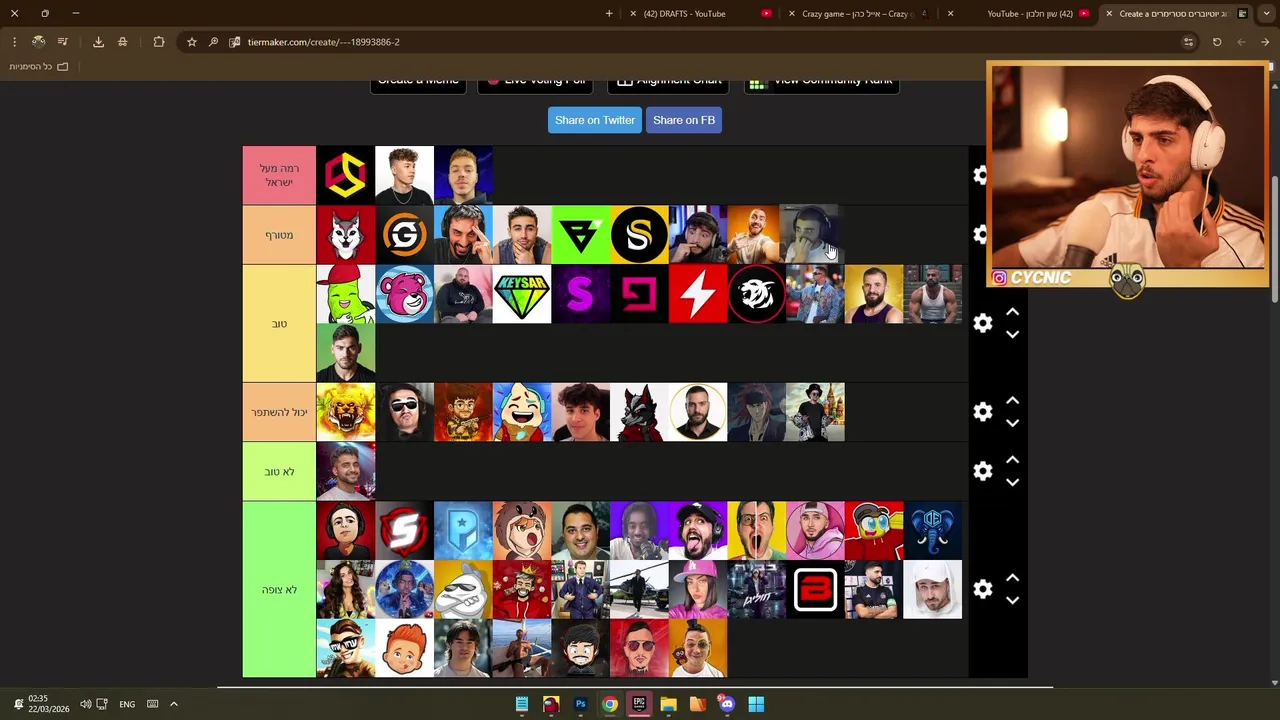Viewport: 1280px width, 720px height.
Task: Select the green B logo tile
Action: (x=581, y=235)
